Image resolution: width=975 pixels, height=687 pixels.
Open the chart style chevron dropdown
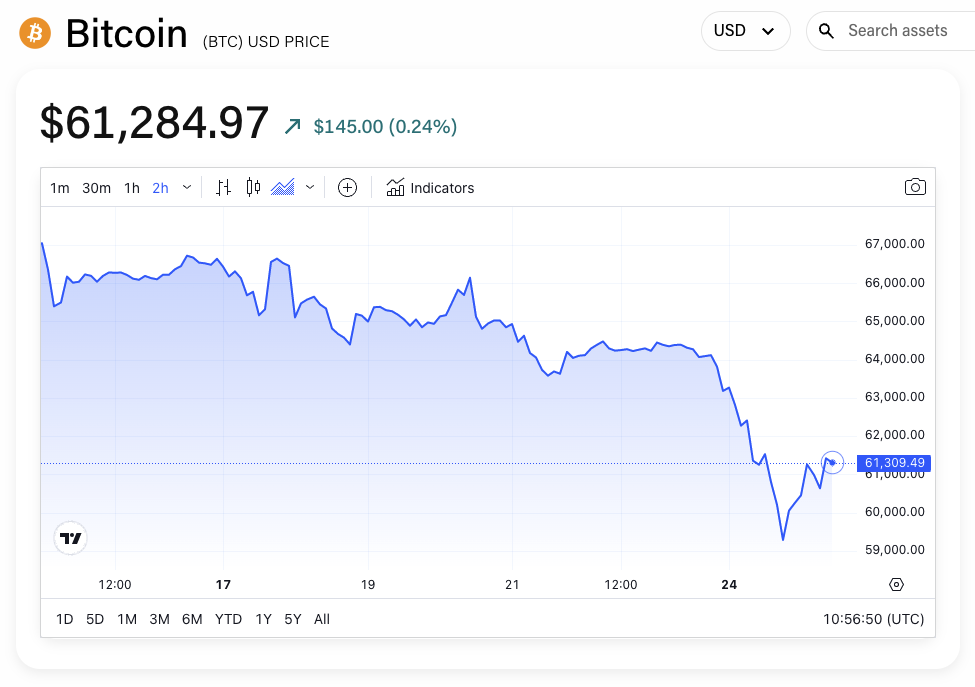[x=309, y=187]
